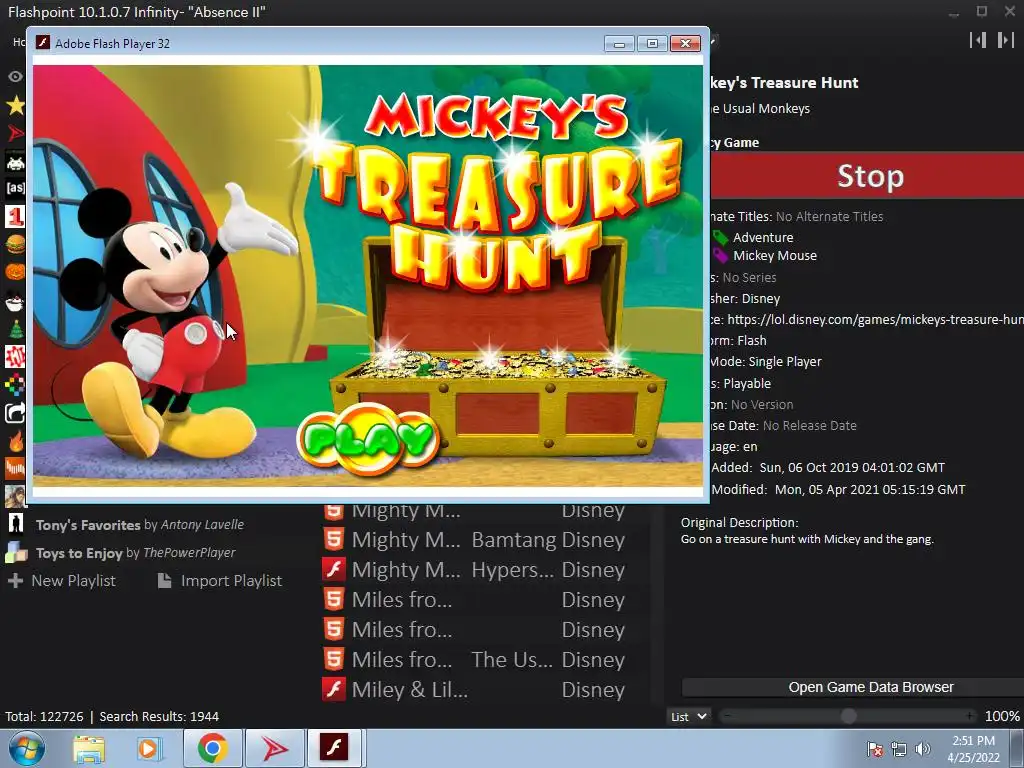Select the red gear-shaped playlist icon

(x=15, y=357)
